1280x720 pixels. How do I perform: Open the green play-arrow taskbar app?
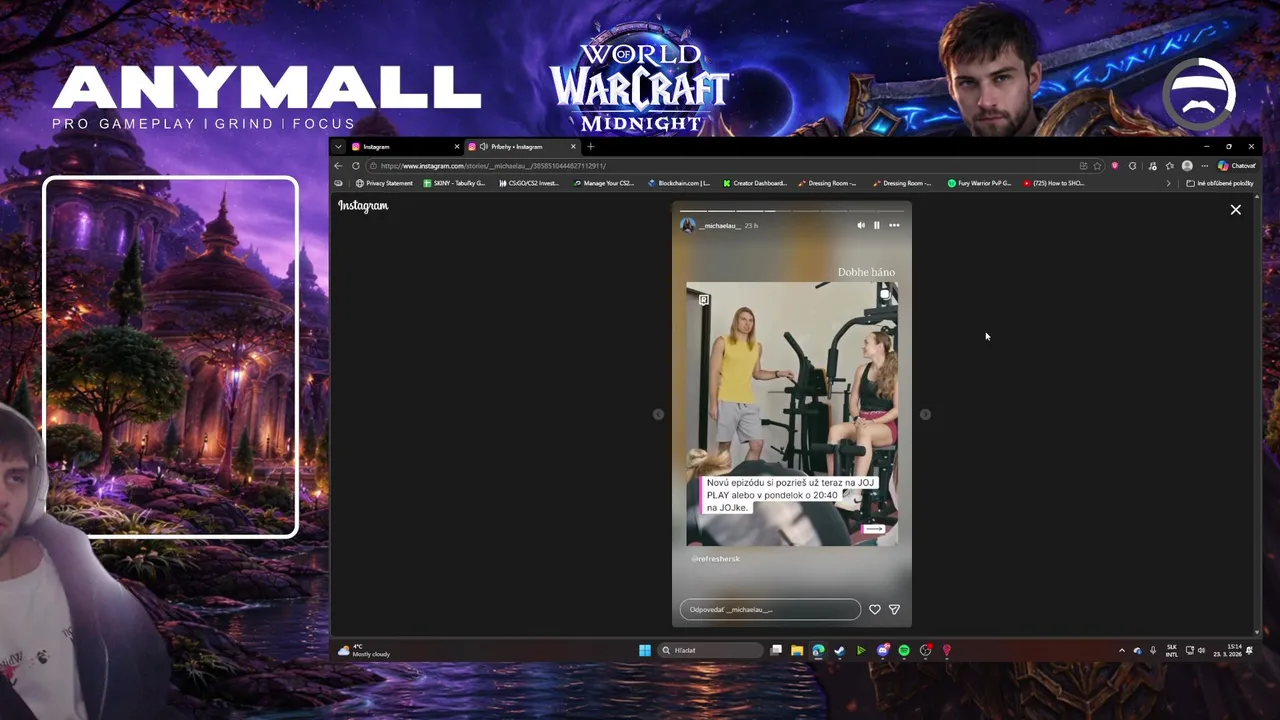[x=861, y=650]
